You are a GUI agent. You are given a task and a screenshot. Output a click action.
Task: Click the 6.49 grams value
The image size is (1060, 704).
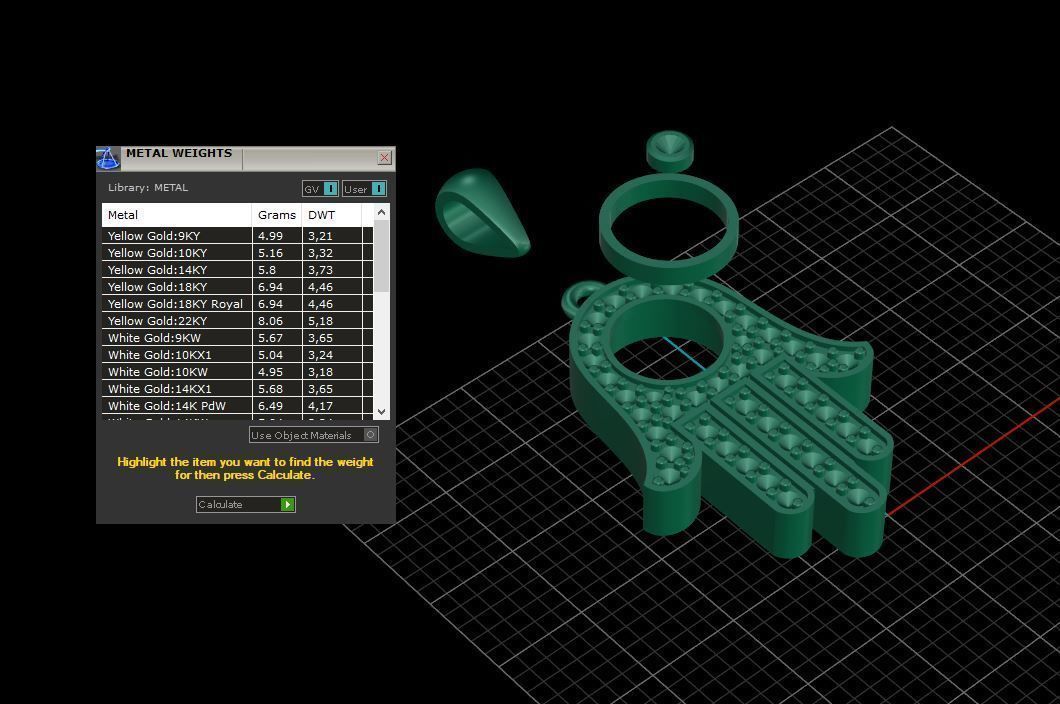[x=270, y=406]
